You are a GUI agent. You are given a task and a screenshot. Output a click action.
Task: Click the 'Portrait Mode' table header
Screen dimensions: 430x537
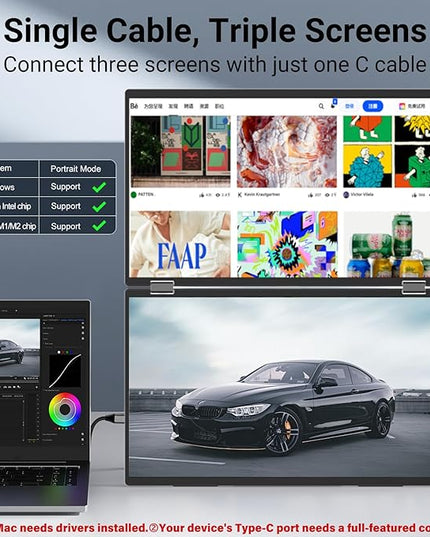point(76,169)
